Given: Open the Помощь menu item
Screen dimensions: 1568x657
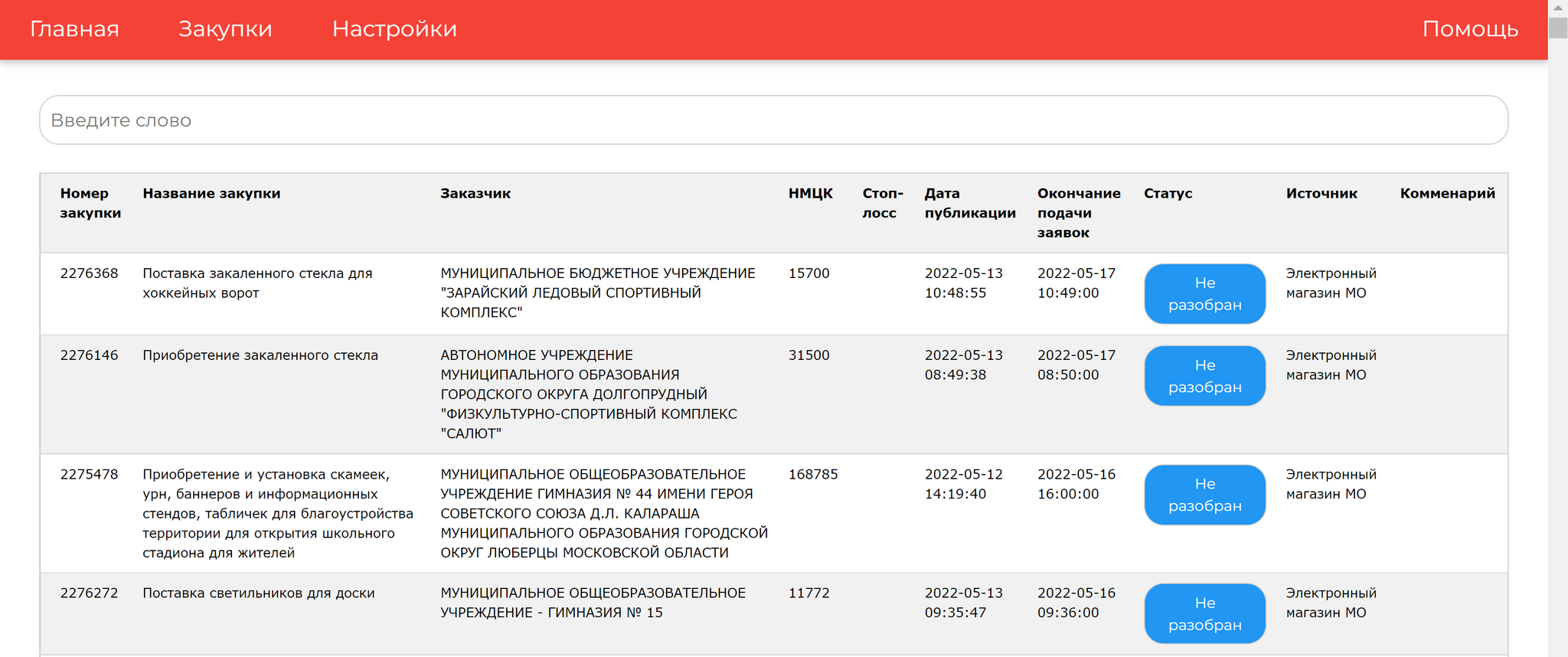Looking at the screenshot, I should pyautogui.click(x=1470, y=29).
